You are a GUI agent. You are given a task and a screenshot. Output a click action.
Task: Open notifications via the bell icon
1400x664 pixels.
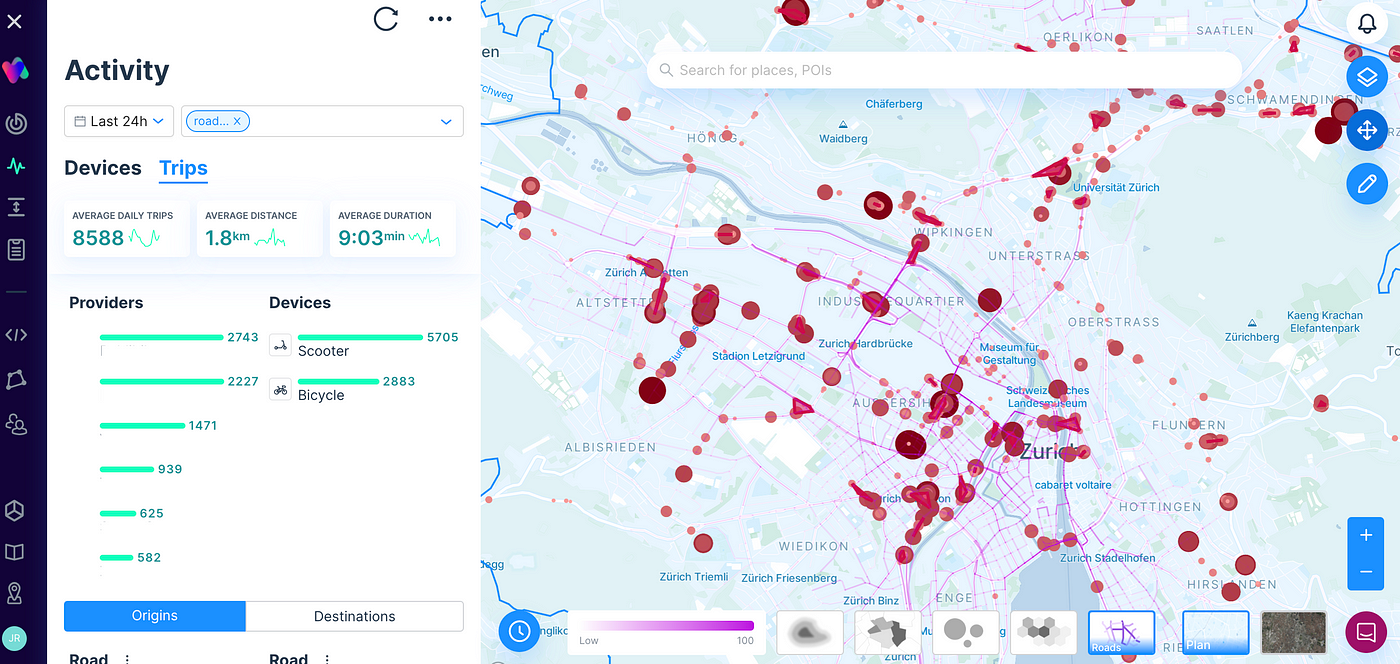pyautogui.click(x=1367, y=23)
